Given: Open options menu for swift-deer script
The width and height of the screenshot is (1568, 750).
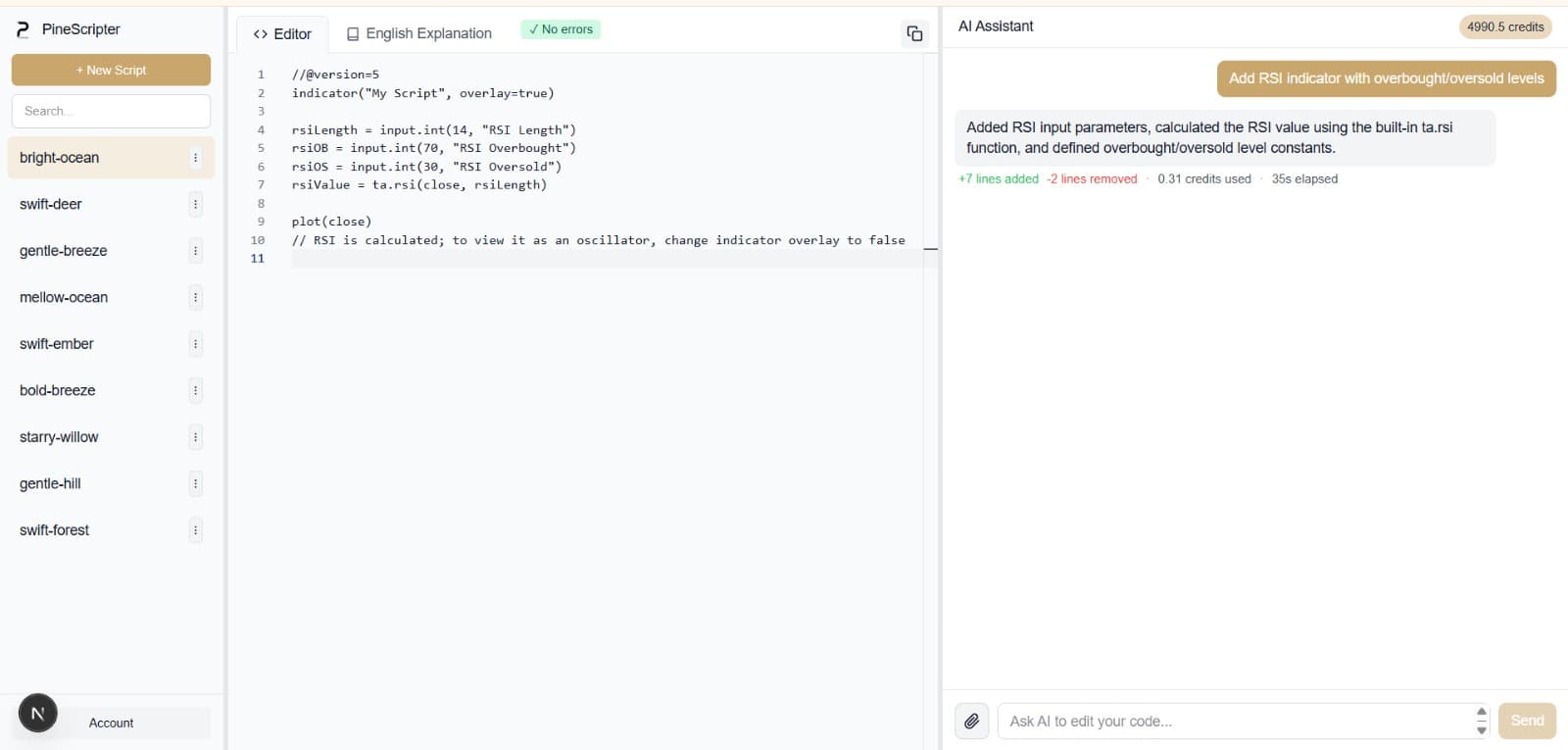Looking at the screenshot, I should tap(195, 204).
